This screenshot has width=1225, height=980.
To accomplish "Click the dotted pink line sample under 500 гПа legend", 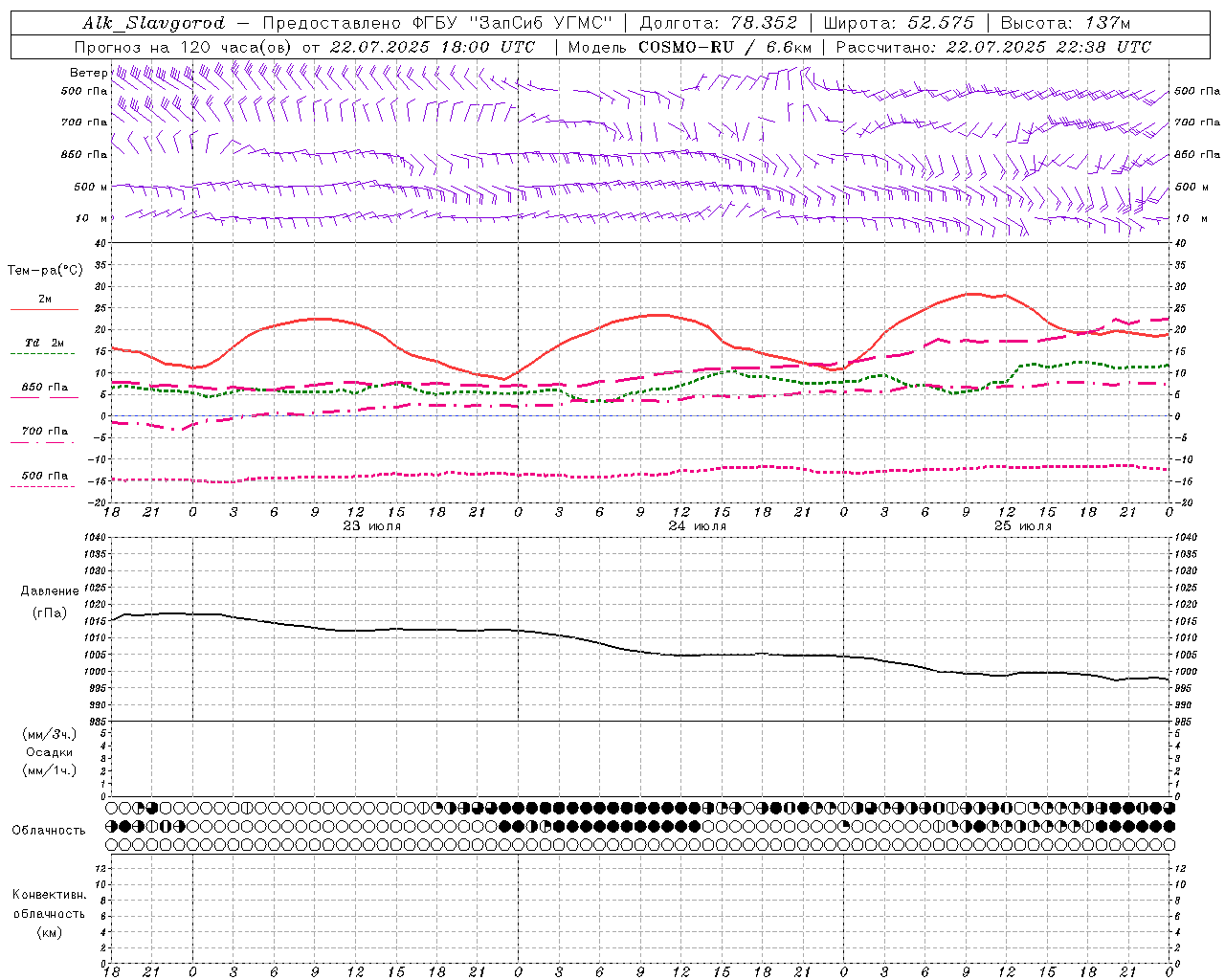I will (x=42, y=486).
